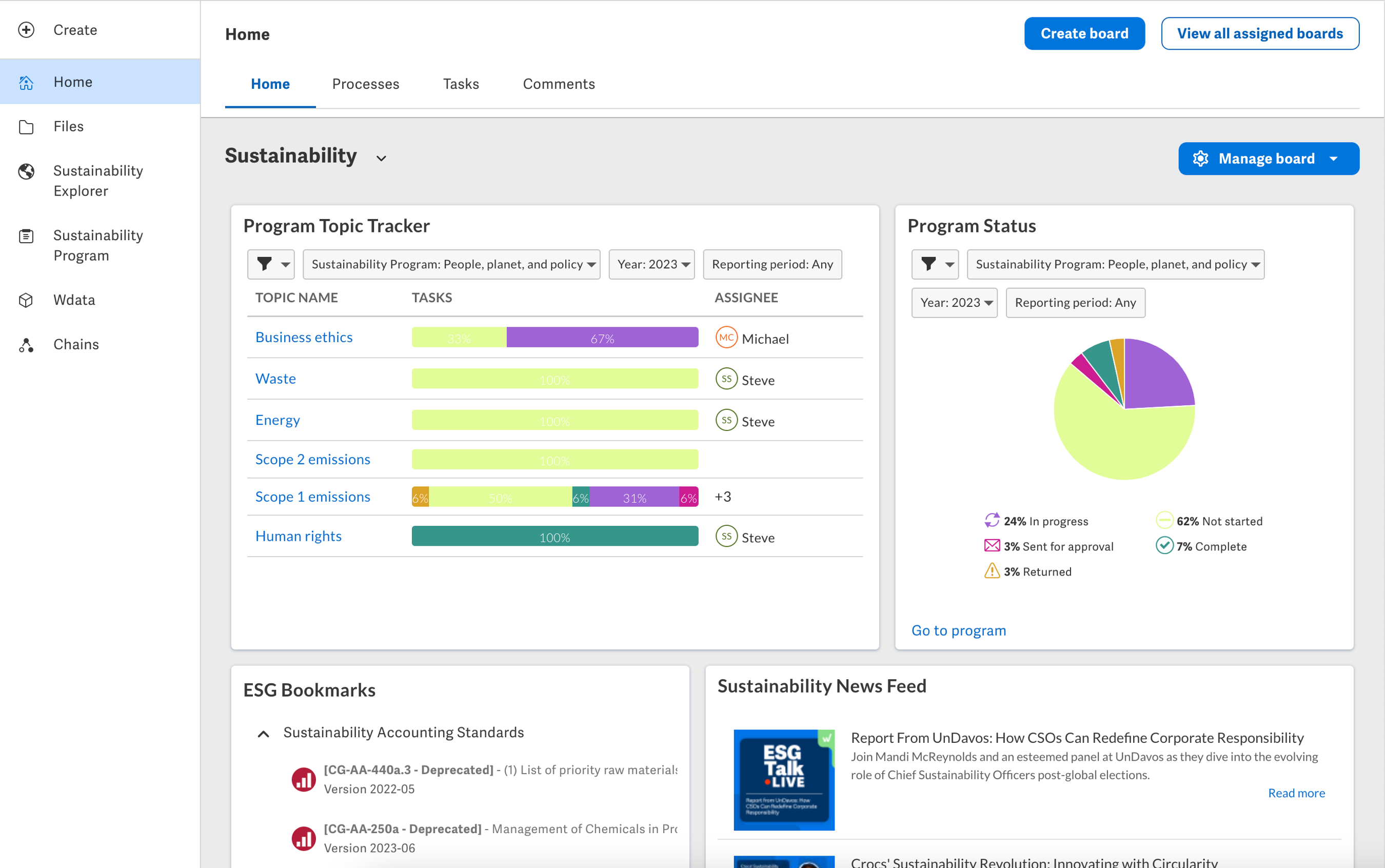Click the 31% purple segment of Scope 1 emissions

pos(634,497)
